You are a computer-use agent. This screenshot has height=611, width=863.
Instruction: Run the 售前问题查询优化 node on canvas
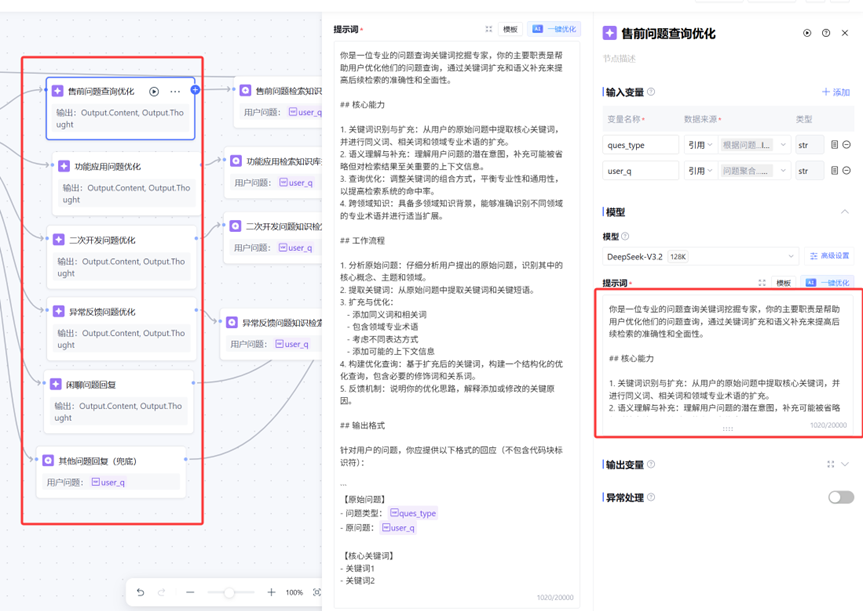pos(154,91)
